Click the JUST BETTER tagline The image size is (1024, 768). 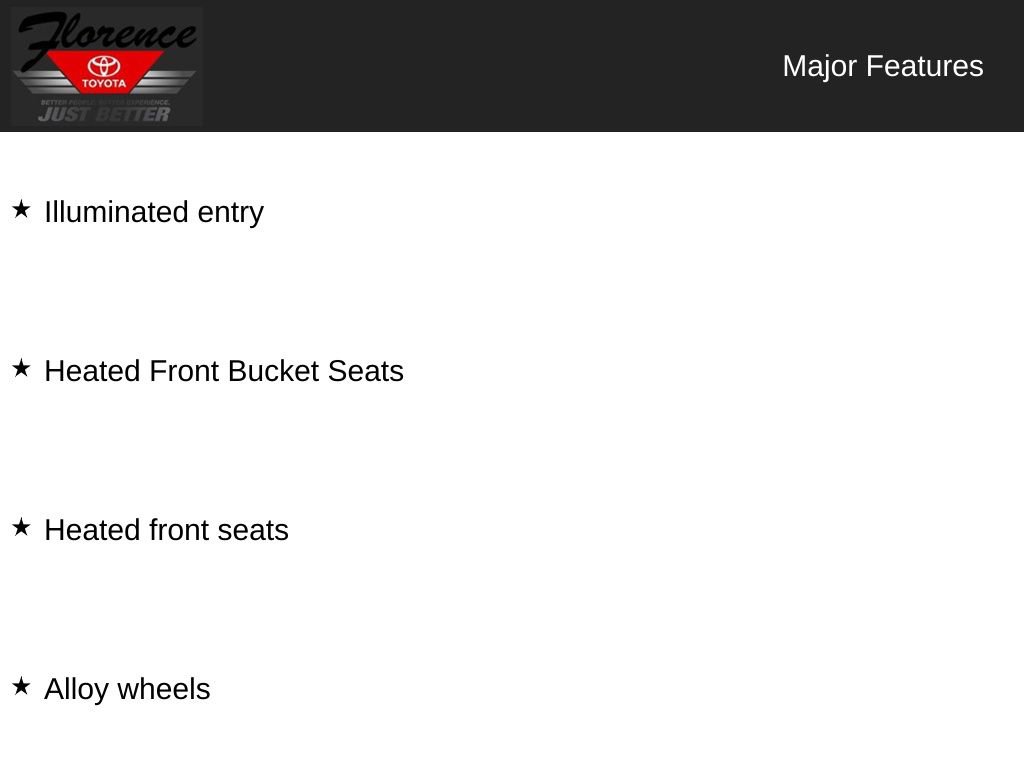point(104,114)
